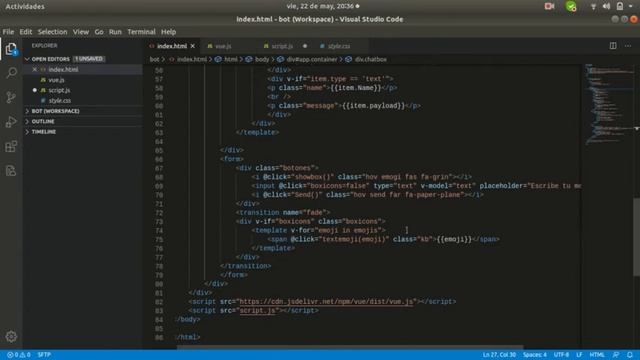Select script.js in Open Editors
The height and width of the screenshot is (360, 640).
pyautogui.click(x=59, y=90)
